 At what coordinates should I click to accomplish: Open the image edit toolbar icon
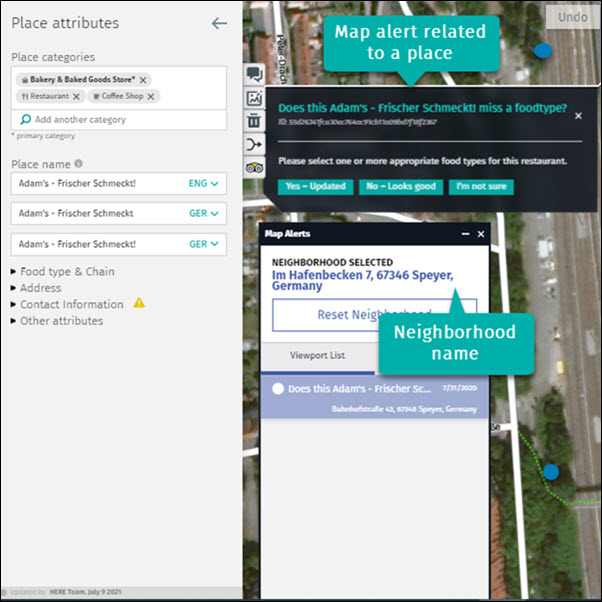coord(254,98)
